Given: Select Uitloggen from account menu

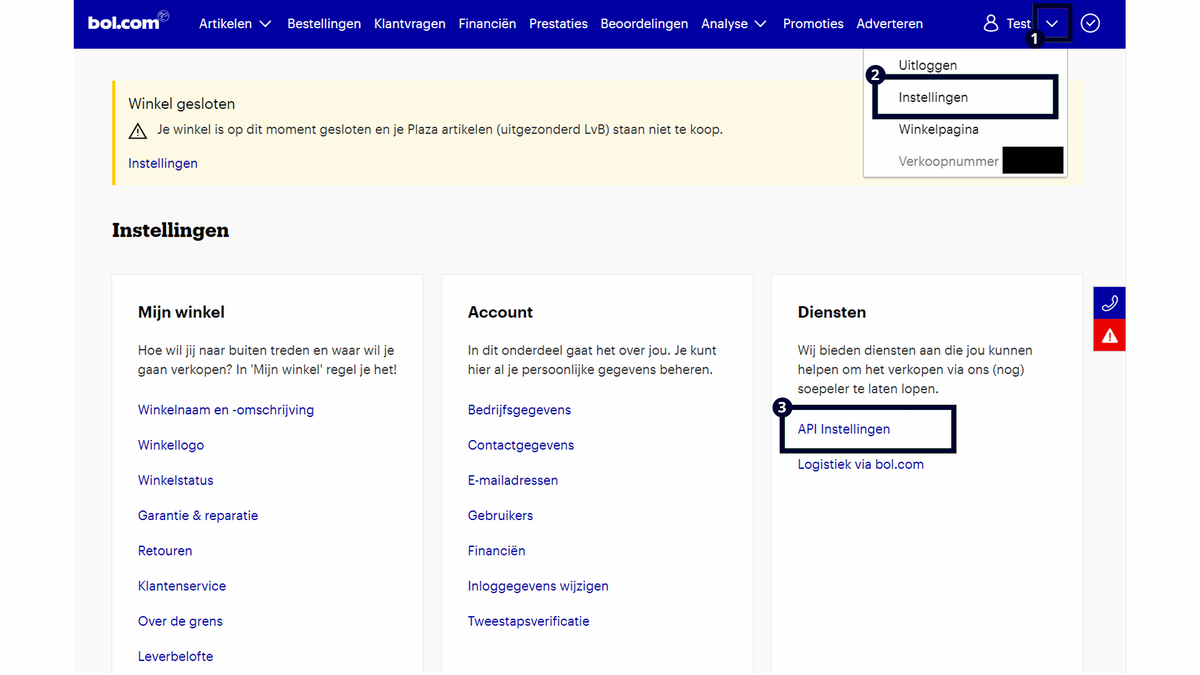Looking at the screenshot, I should click(x=928, y=65).
